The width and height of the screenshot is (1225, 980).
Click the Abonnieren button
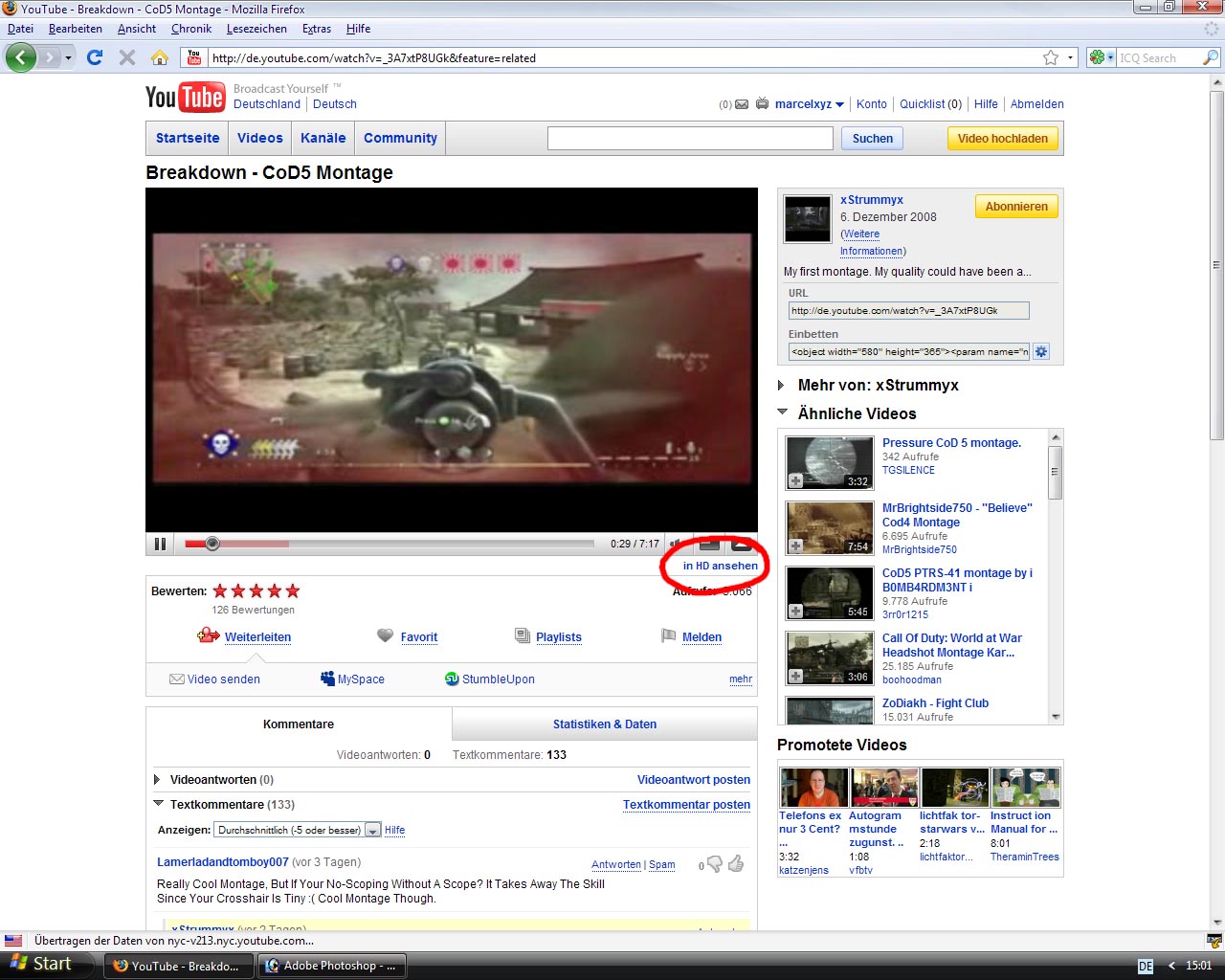click(1016, 207)
